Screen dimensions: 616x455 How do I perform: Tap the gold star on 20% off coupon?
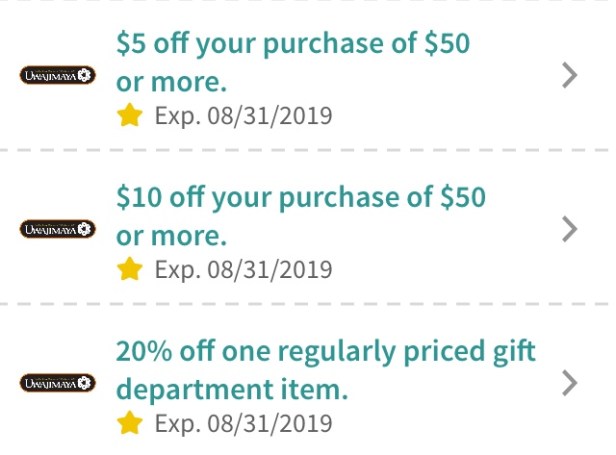tap(129, 424)
